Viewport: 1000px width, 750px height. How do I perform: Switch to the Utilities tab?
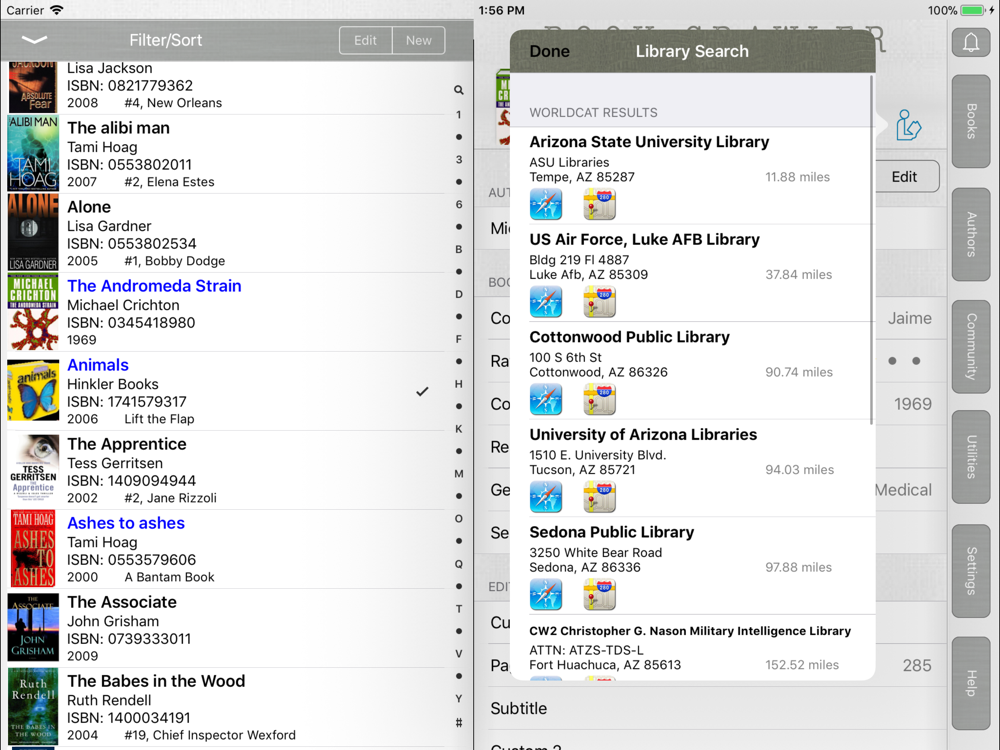tap(971, 457)
